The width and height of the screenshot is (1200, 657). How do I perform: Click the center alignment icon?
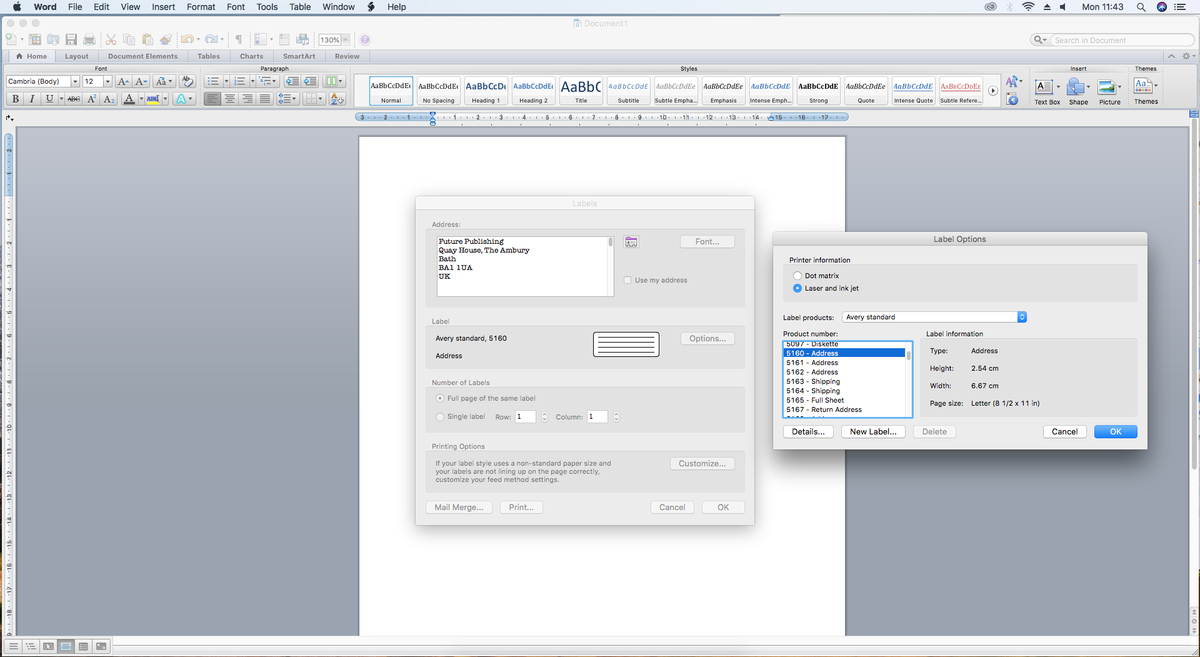(231, 98)
